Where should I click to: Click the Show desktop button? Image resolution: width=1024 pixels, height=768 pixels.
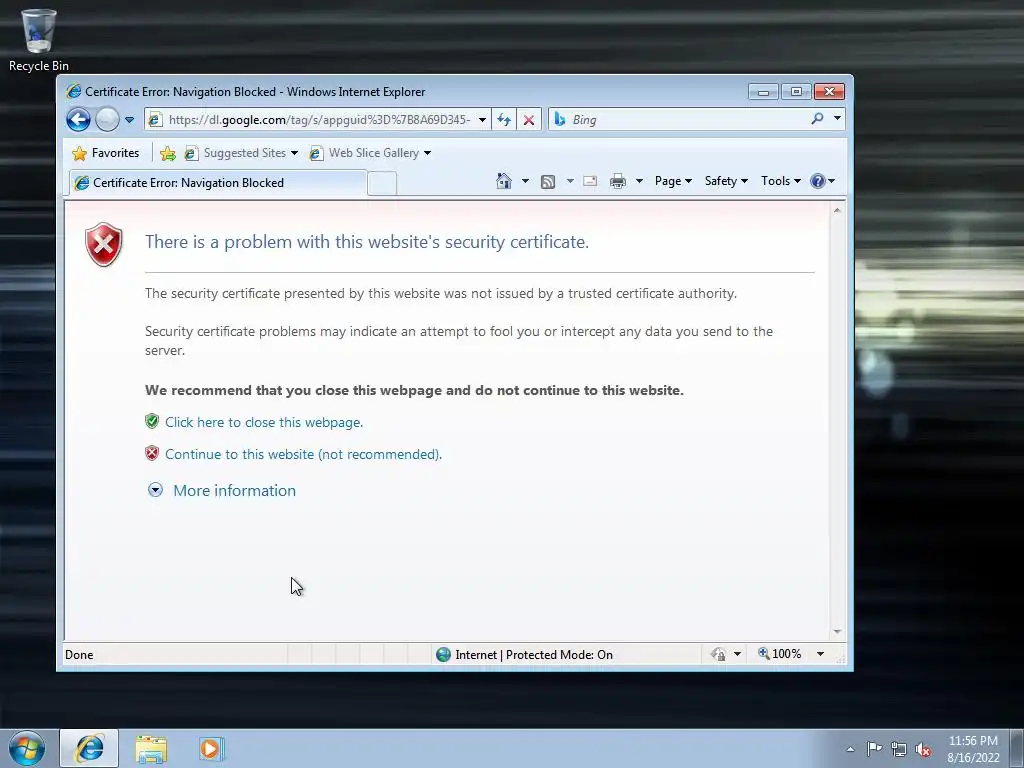coord(1017,748)
